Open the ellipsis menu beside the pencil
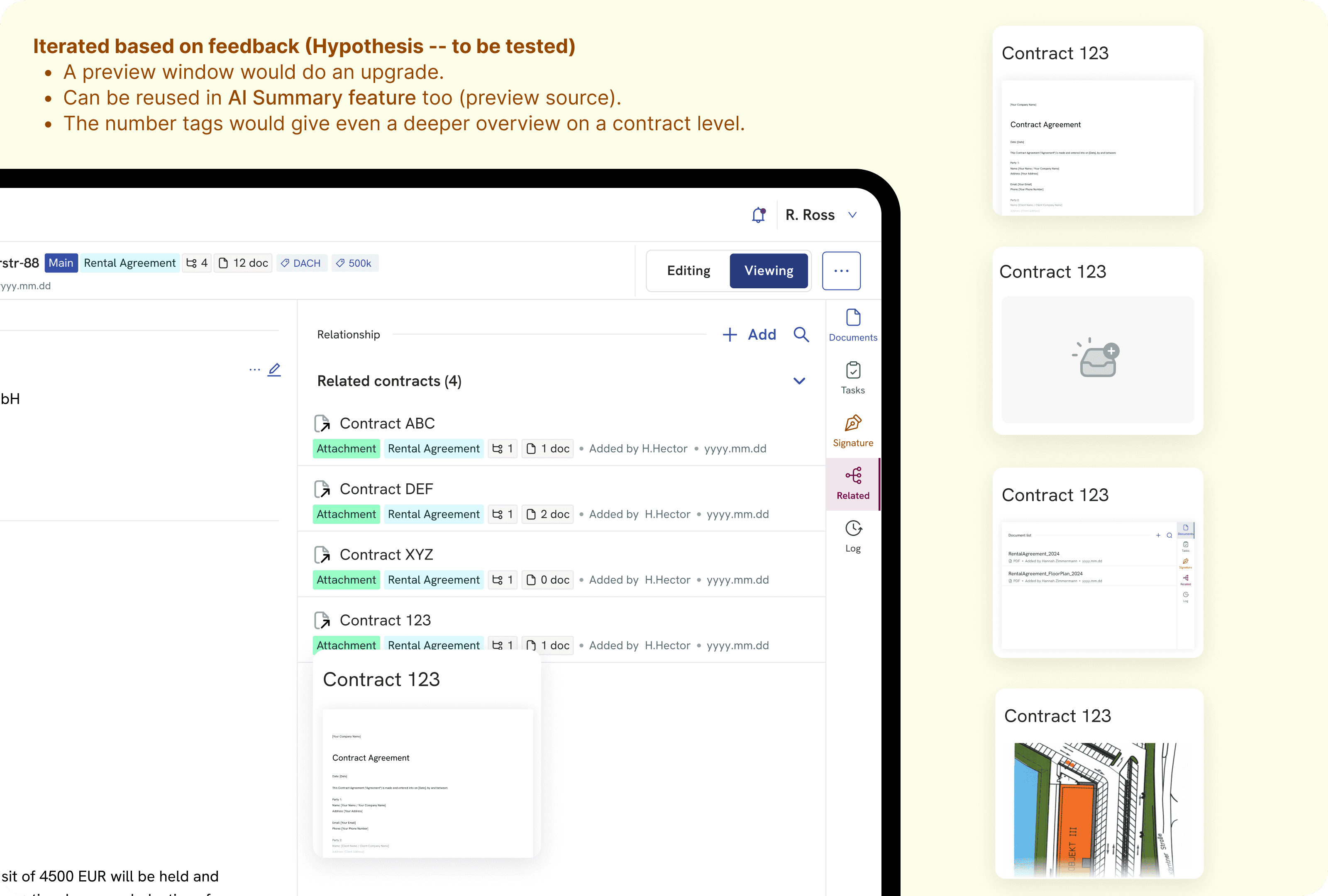The image size is (1328, 896). pyautogui.click(x=254, y=370)
